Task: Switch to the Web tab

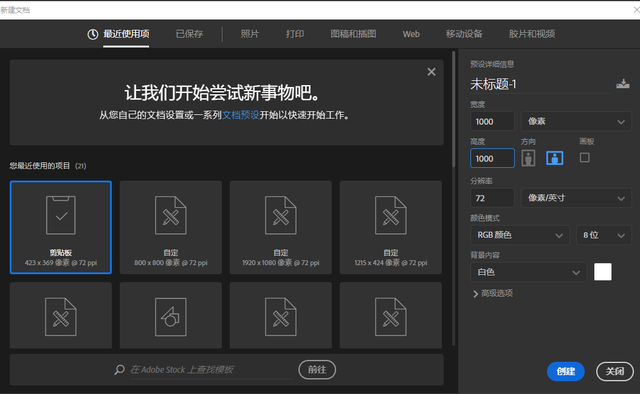Action: (411, 34)
